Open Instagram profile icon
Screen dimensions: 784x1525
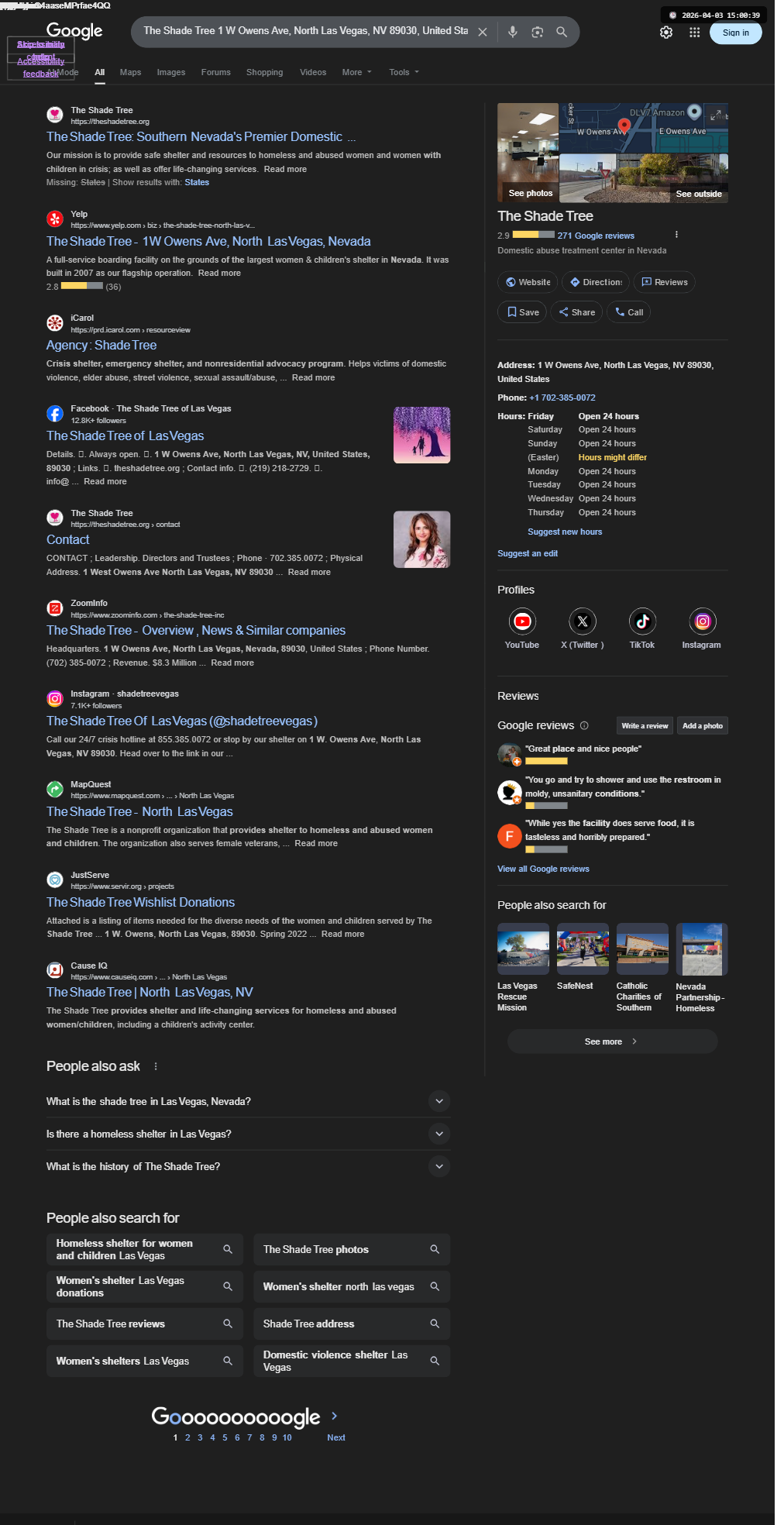(x=703, y=621)
